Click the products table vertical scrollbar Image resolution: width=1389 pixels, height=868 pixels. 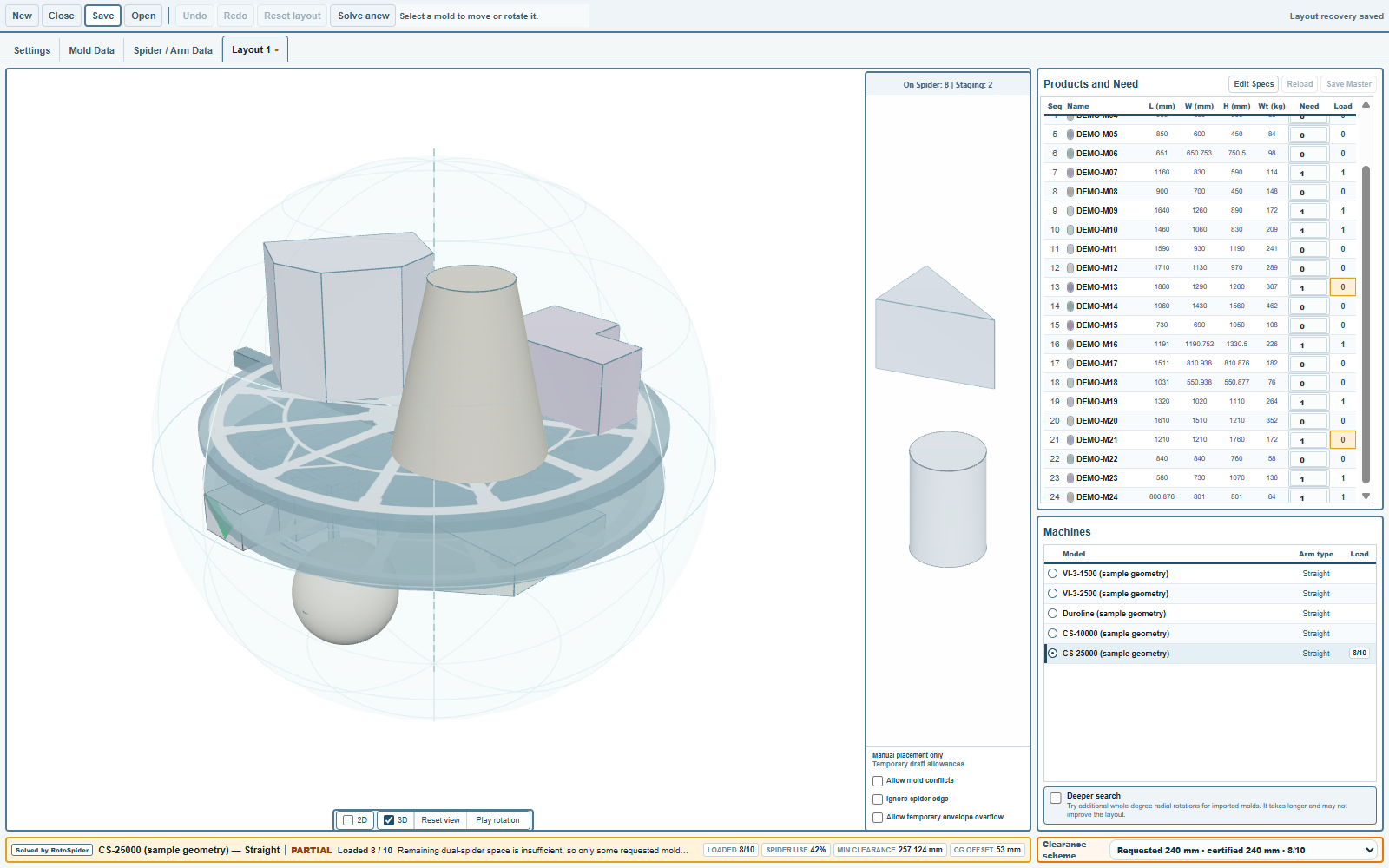(x=1366, y=324)
